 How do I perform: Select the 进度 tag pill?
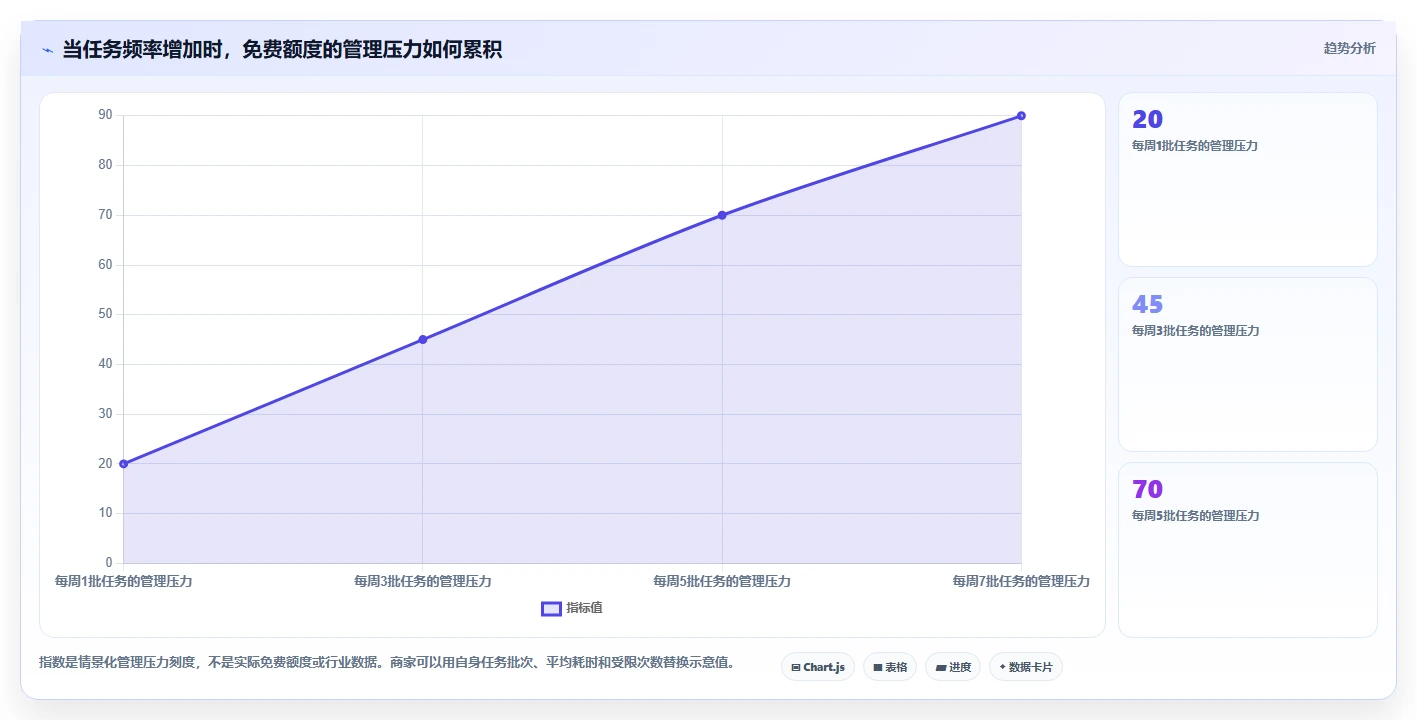tap(953, 667)
